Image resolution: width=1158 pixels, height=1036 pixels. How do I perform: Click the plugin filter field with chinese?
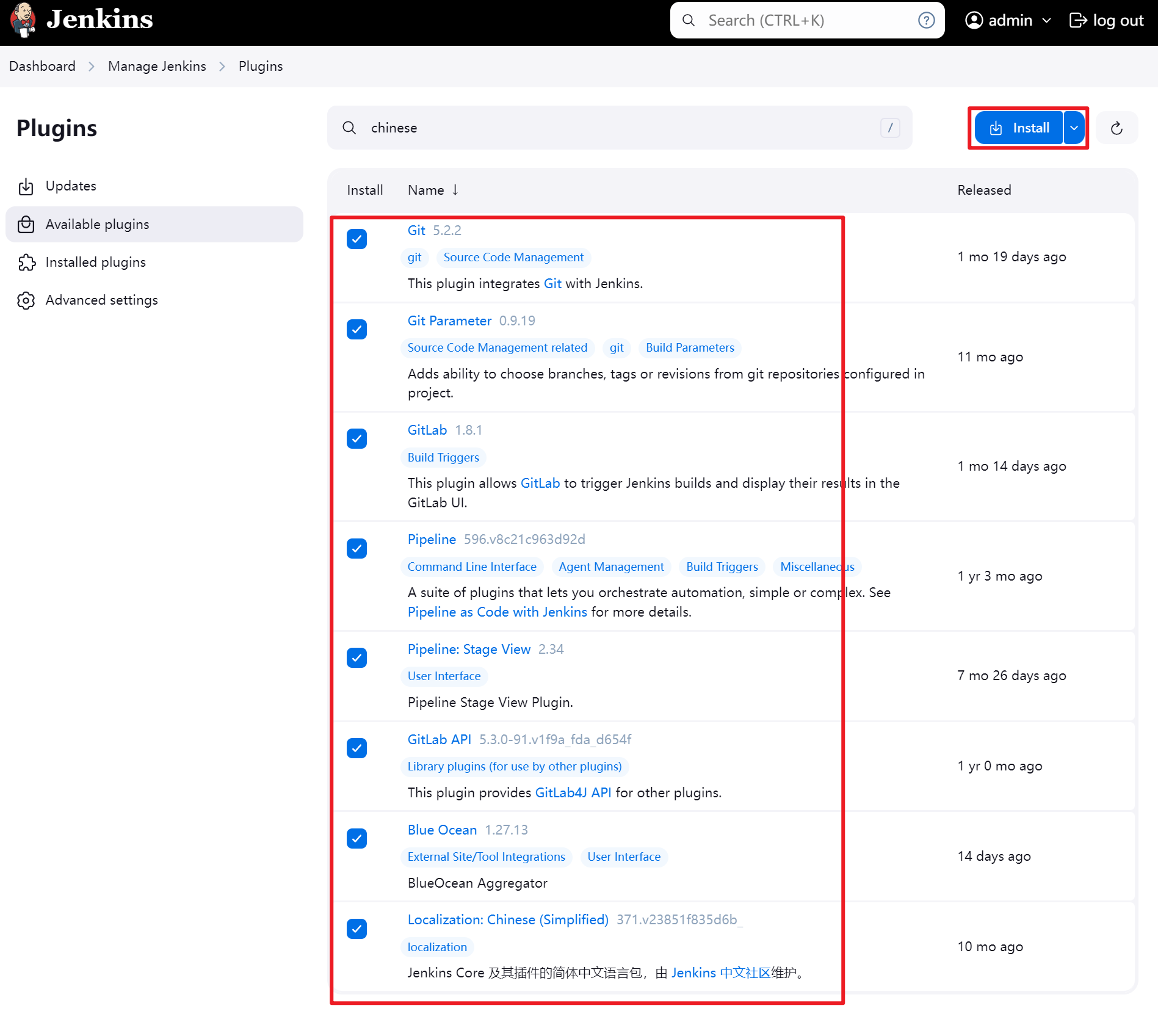pos(620,128)
